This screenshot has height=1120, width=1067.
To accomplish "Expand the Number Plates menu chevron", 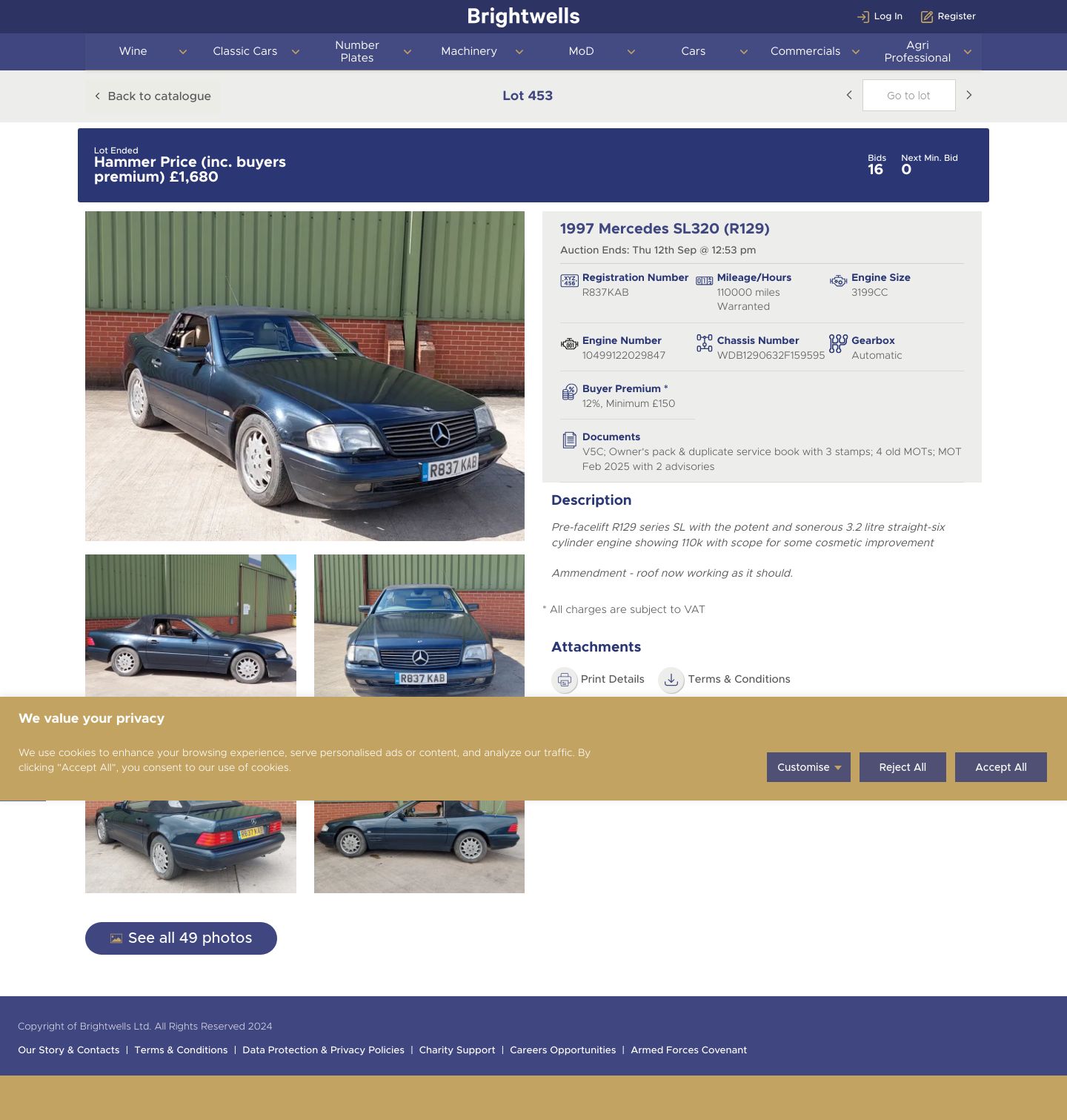I will (x=408, y=52).
